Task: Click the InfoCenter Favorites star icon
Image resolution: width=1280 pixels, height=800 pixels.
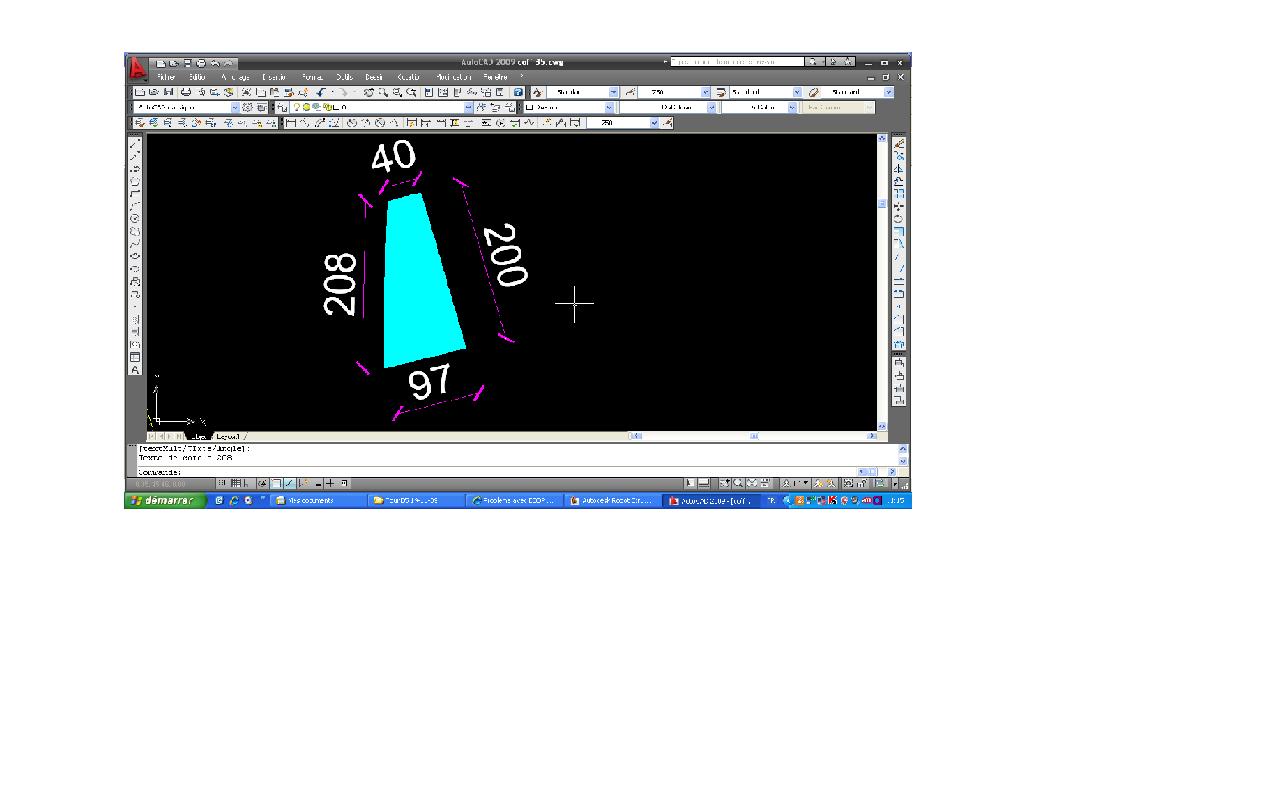Action: click(849, 62)
